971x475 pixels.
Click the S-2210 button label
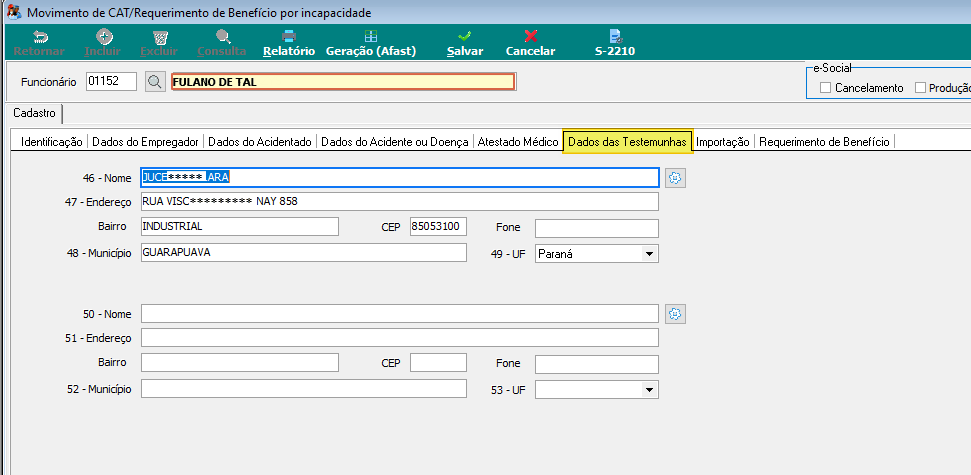pyautogui.click(x=615, y=51)
